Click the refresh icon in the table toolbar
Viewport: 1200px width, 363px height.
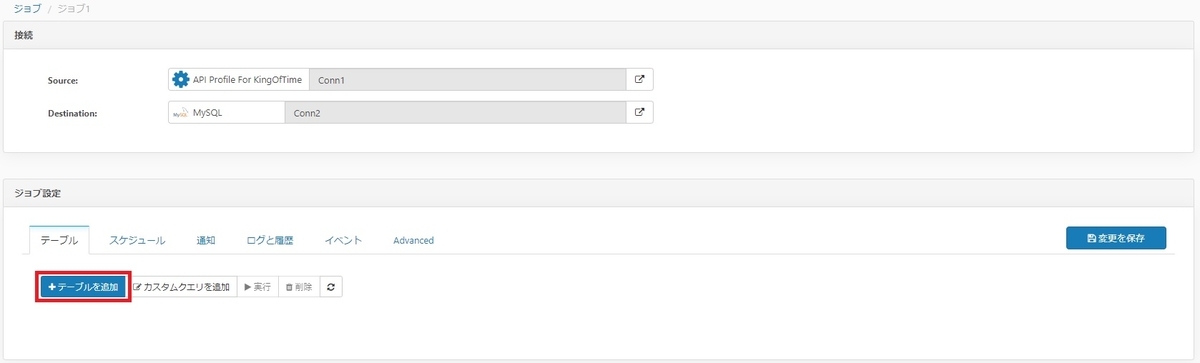point(330,287)
